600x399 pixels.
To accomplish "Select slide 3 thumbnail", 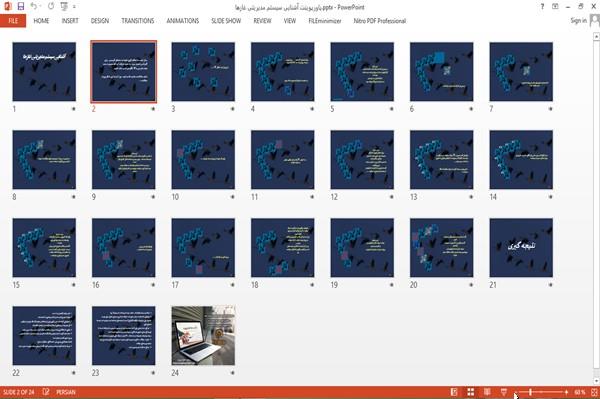I will pos(203,72).
